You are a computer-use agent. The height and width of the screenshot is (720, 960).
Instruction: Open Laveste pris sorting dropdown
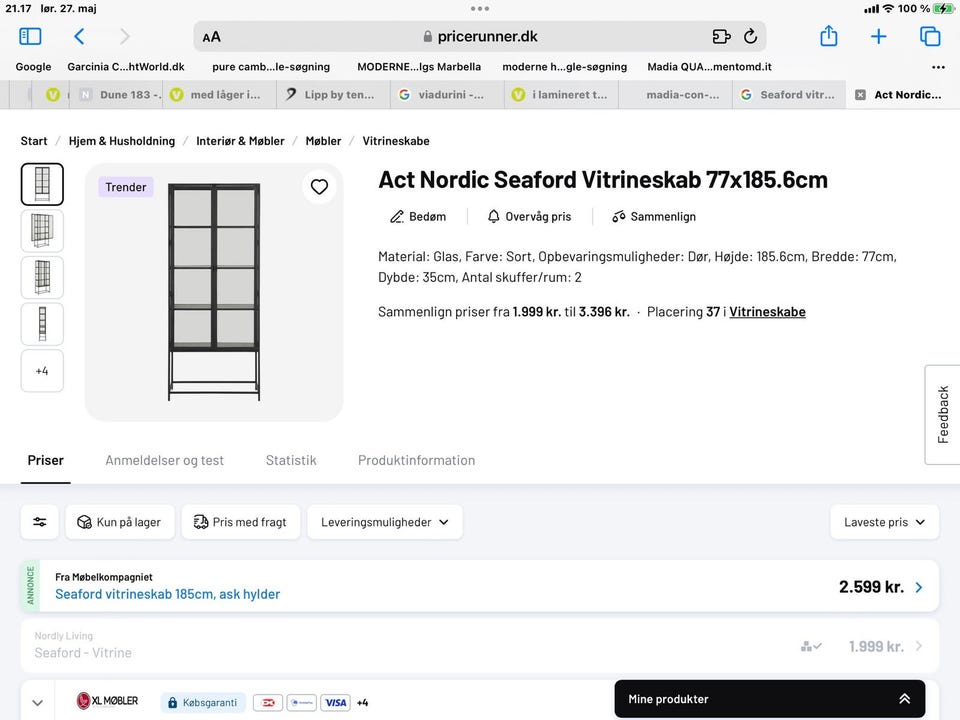click(x=884, y=522)
